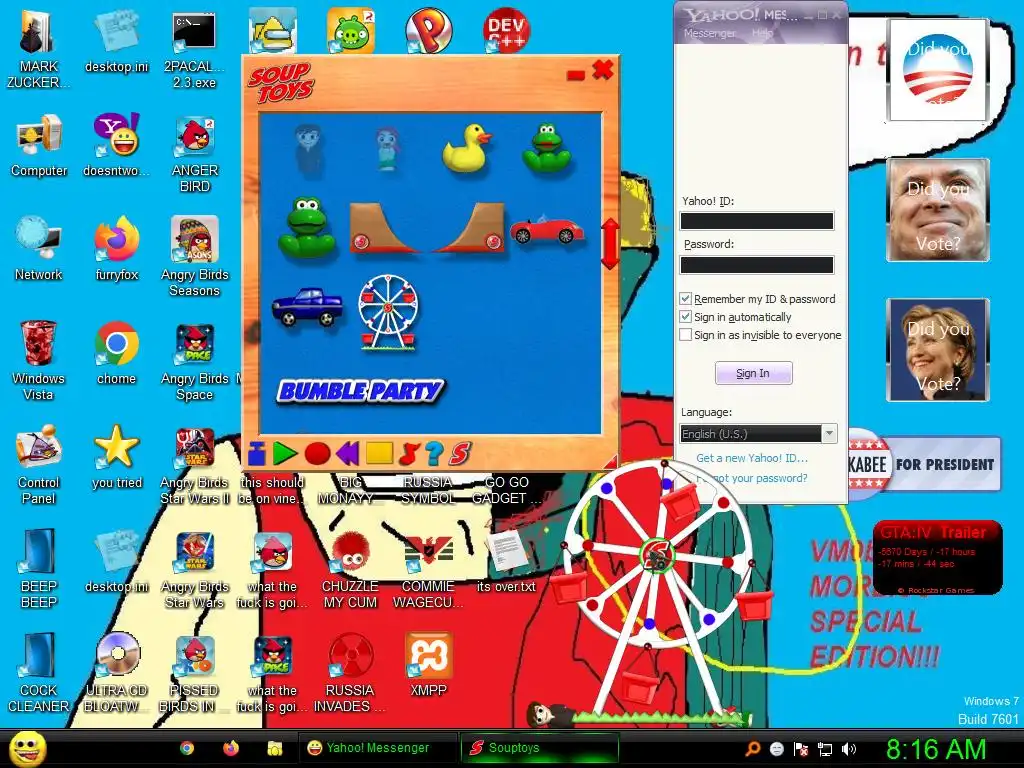1024x768 pixels.
Task: Click the Bumble Party category label
Action: pyautogui.click(x=360, y=391)
